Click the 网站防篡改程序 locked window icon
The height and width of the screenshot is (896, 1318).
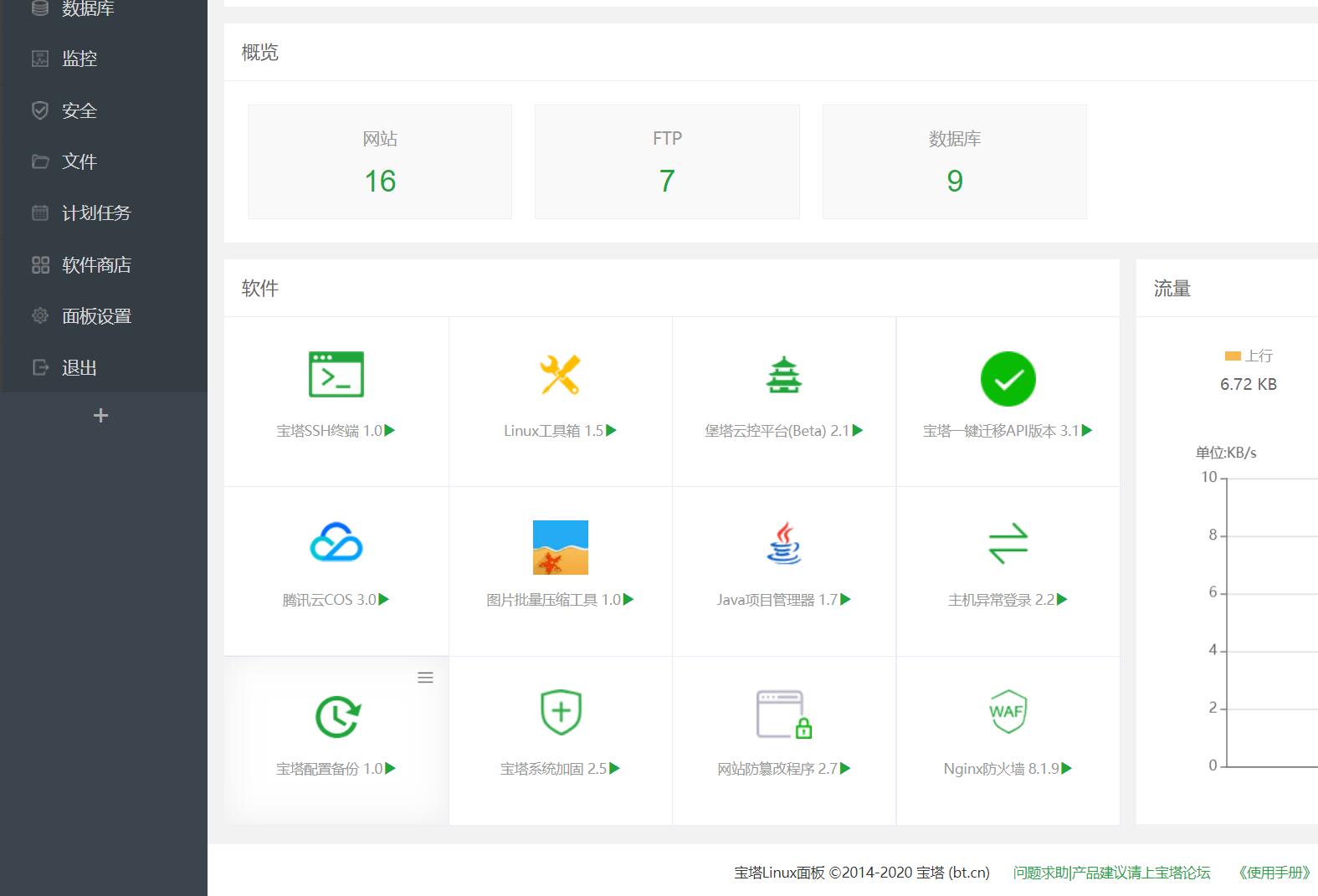point(784,714)
